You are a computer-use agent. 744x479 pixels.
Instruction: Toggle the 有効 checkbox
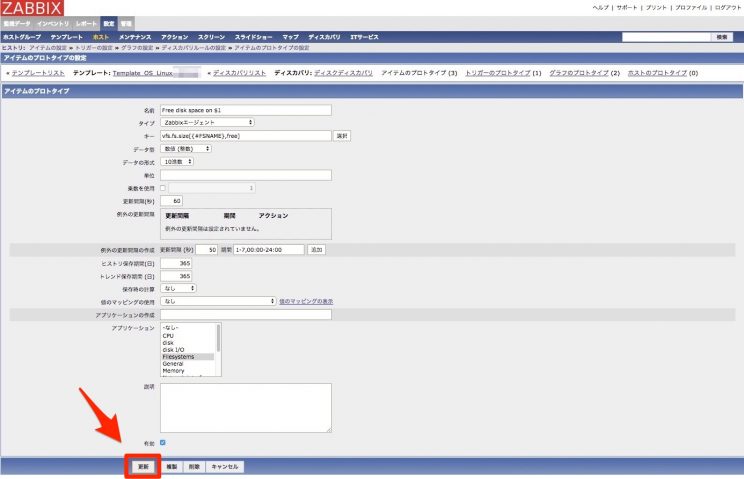click(163, 442)
